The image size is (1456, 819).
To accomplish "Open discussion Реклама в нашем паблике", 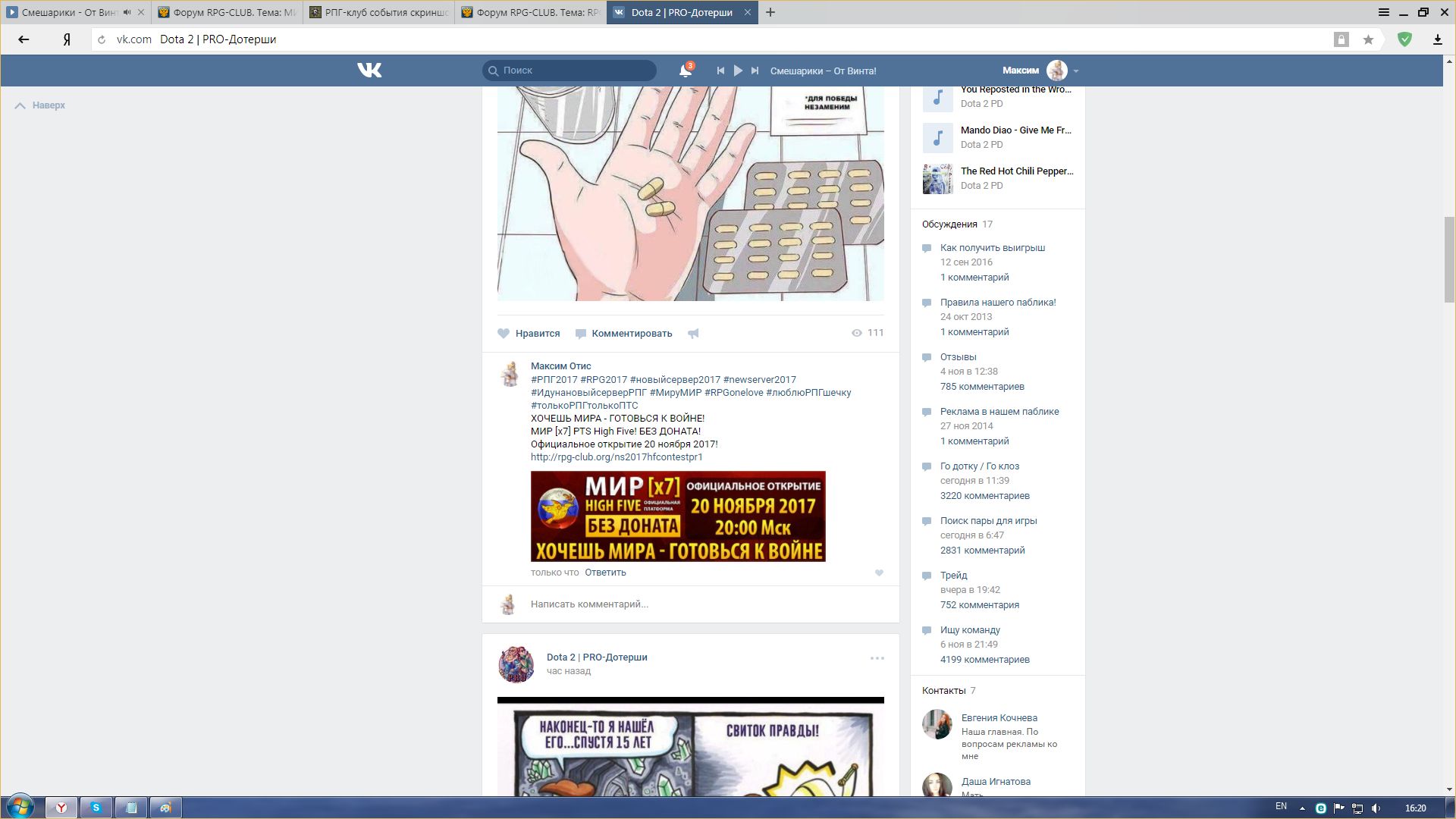I will point(999,412).
